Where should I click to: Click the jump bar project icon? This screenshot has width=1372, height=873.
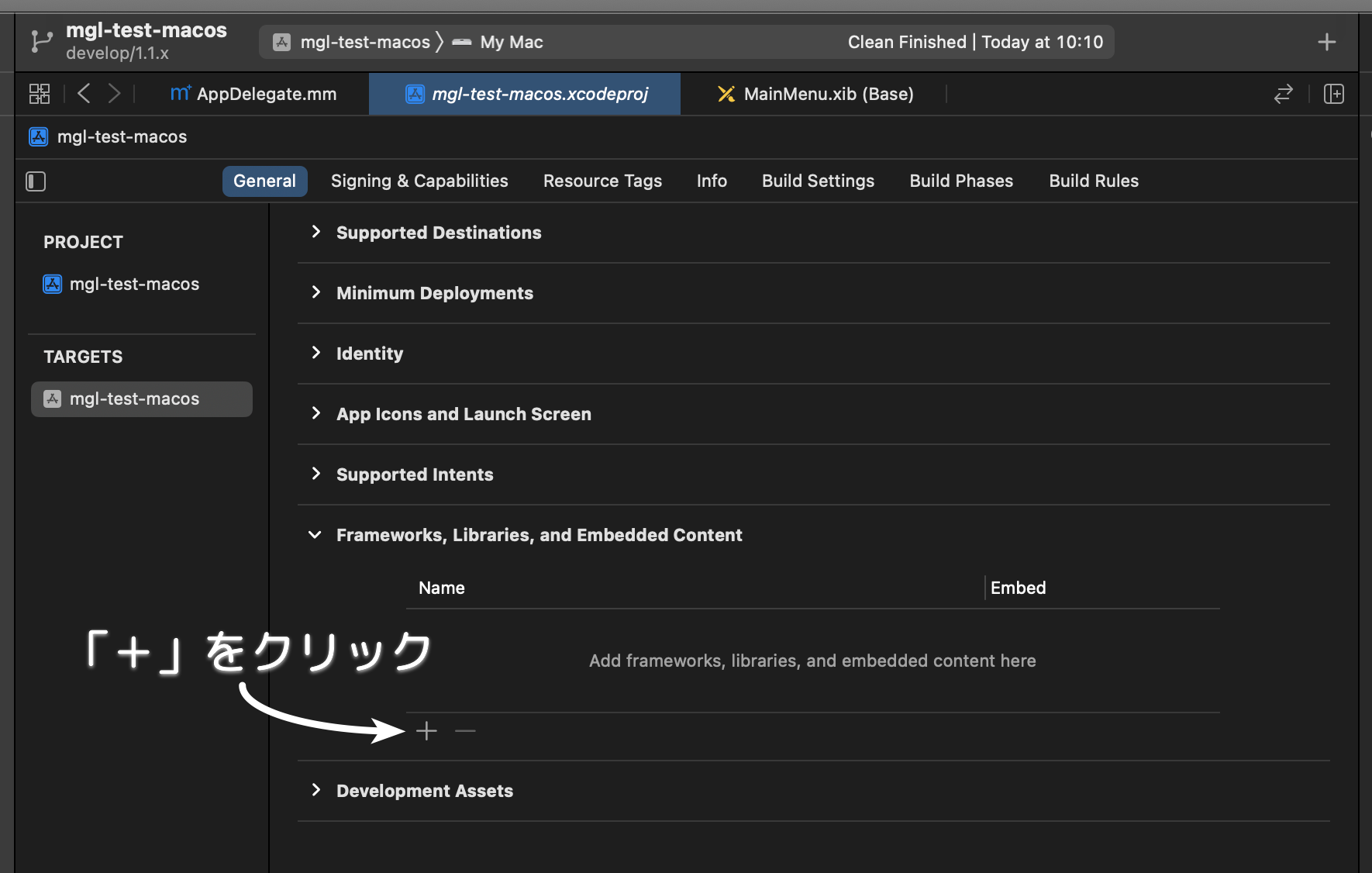(x=39, y=136)
